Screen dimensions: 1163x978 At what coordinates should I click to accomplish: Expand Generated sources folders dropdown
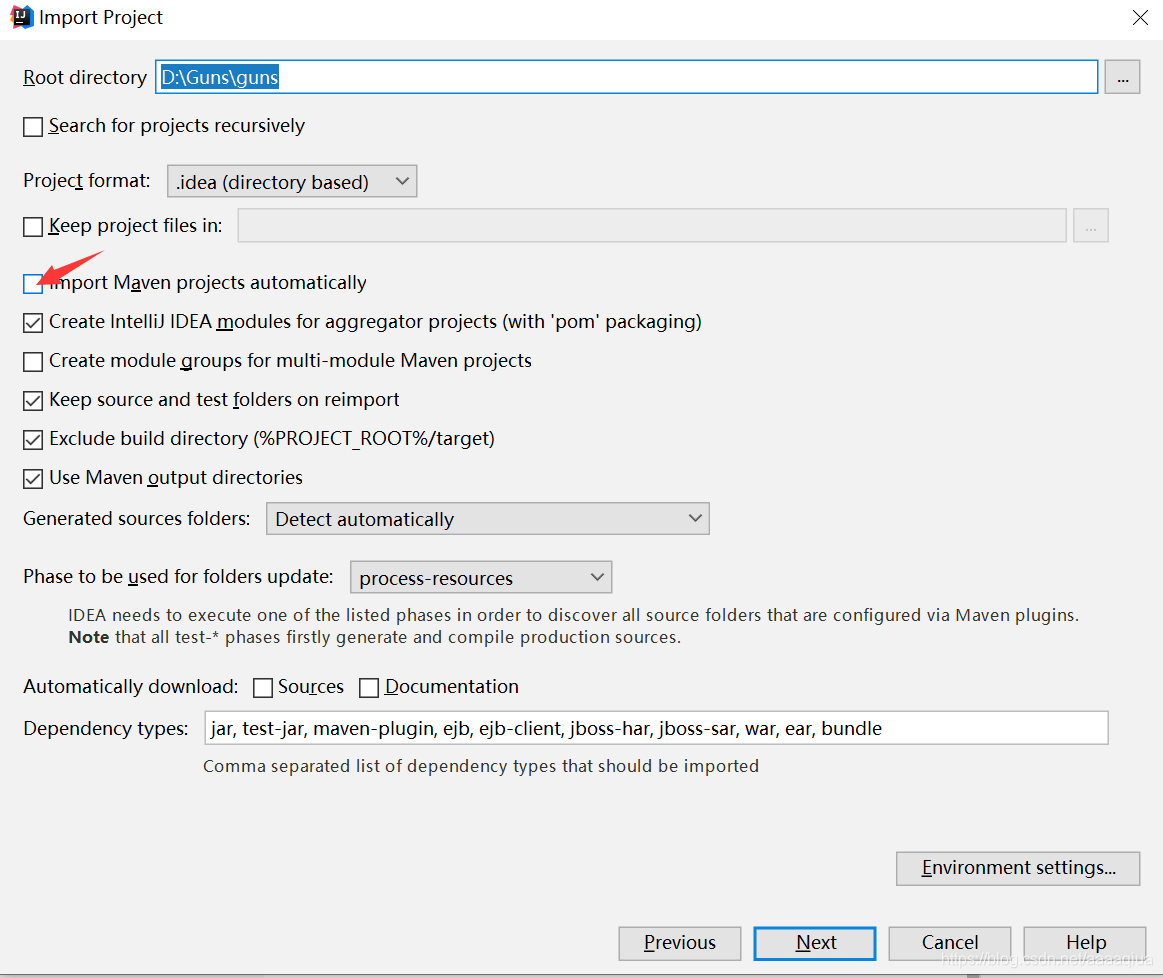coord(488,519)
